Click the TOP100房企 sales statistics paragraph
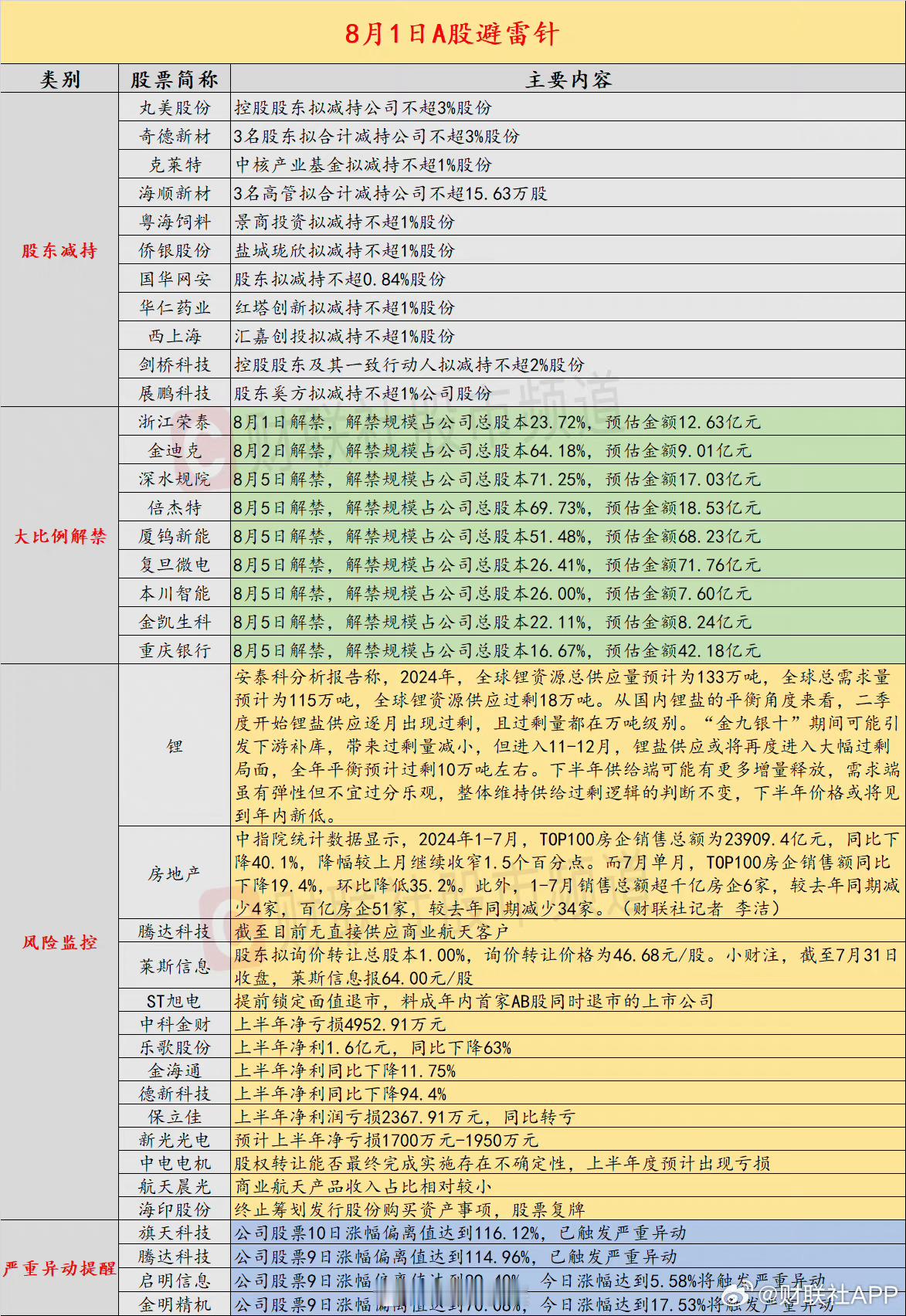 click(x=568, y=873)
